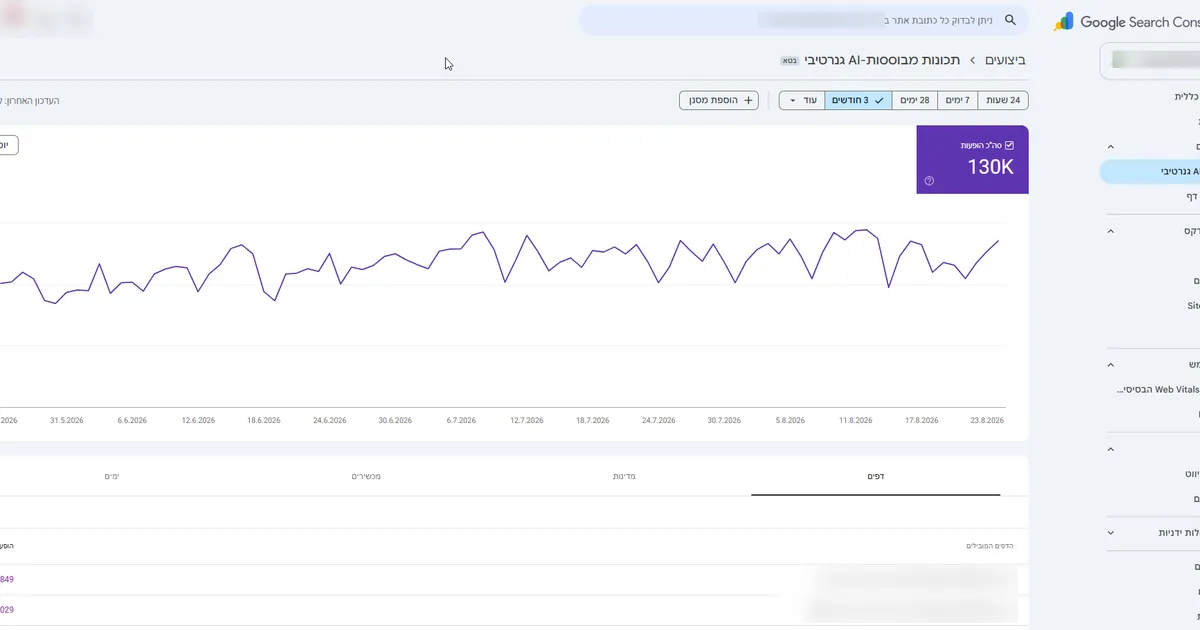The height and width of the screenshot is (630, 1200).
Task: Click the 130K total impressions metric card
Action: [973, 160]
